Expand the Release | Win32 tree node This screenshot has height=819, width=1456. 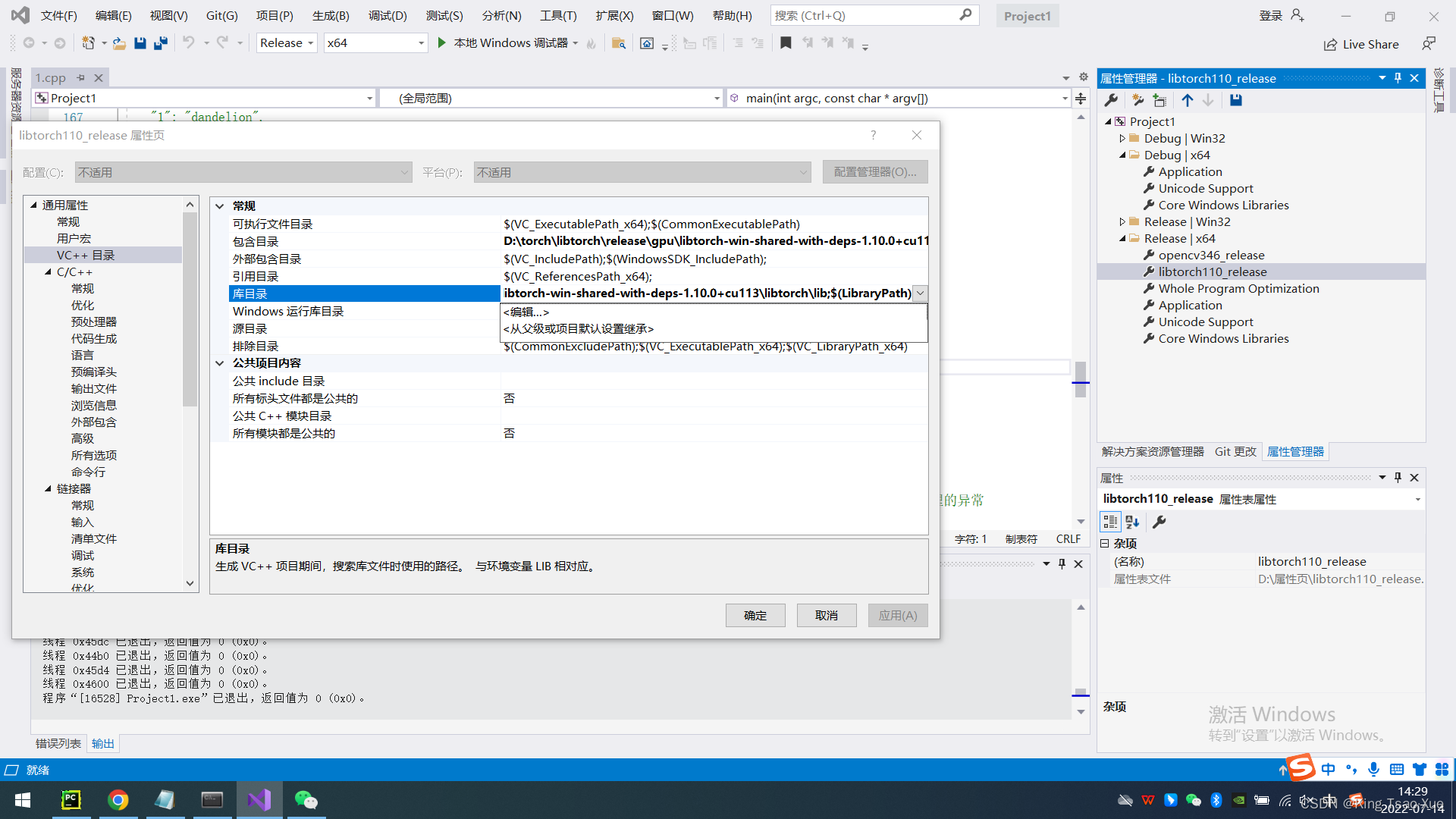pos(1122,221)
